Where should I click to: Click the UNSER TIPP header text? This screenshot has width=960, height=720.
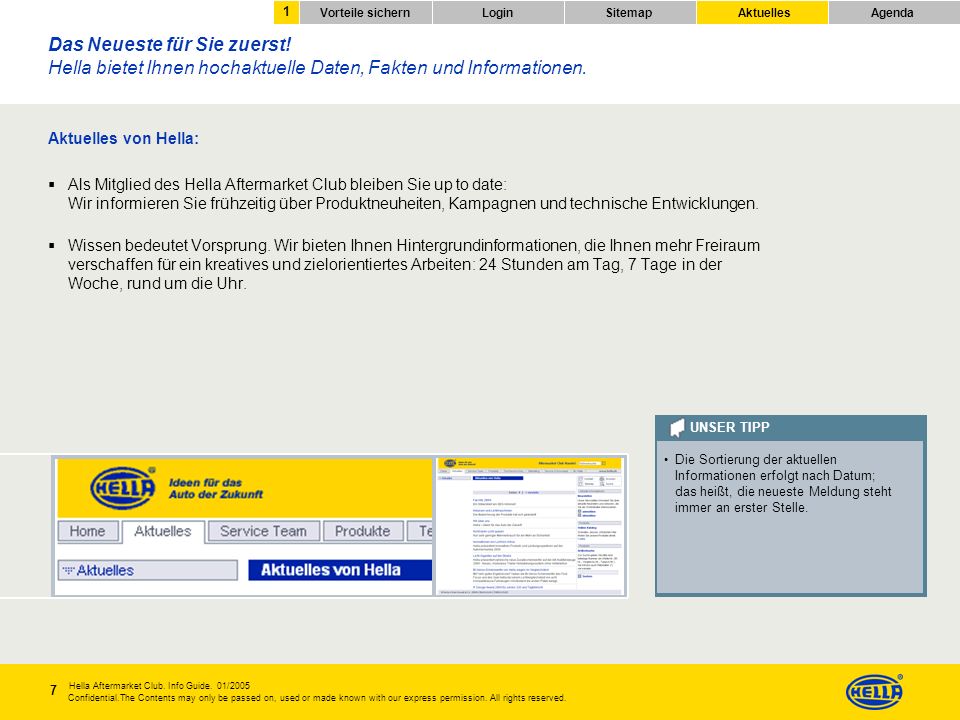pos(730,427)
